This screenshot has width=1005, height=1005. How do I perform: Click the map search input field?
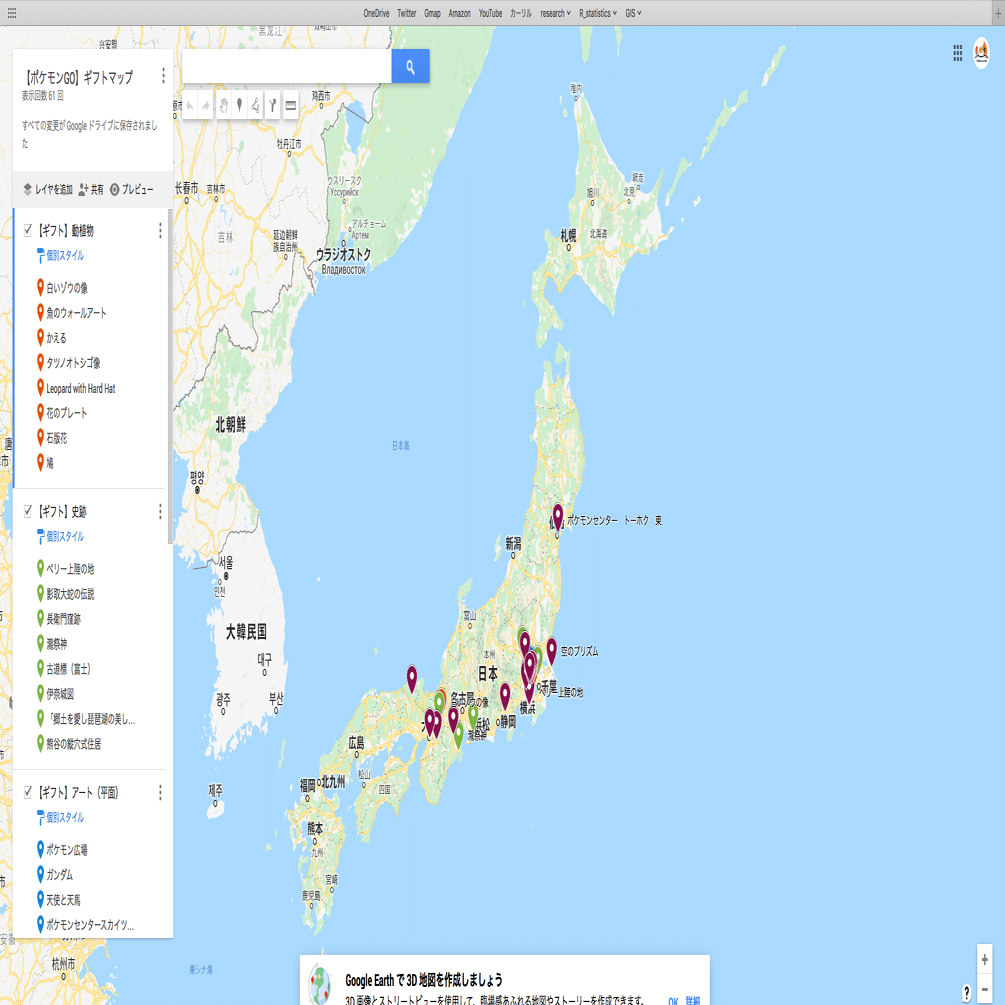[x=287, y=66]
